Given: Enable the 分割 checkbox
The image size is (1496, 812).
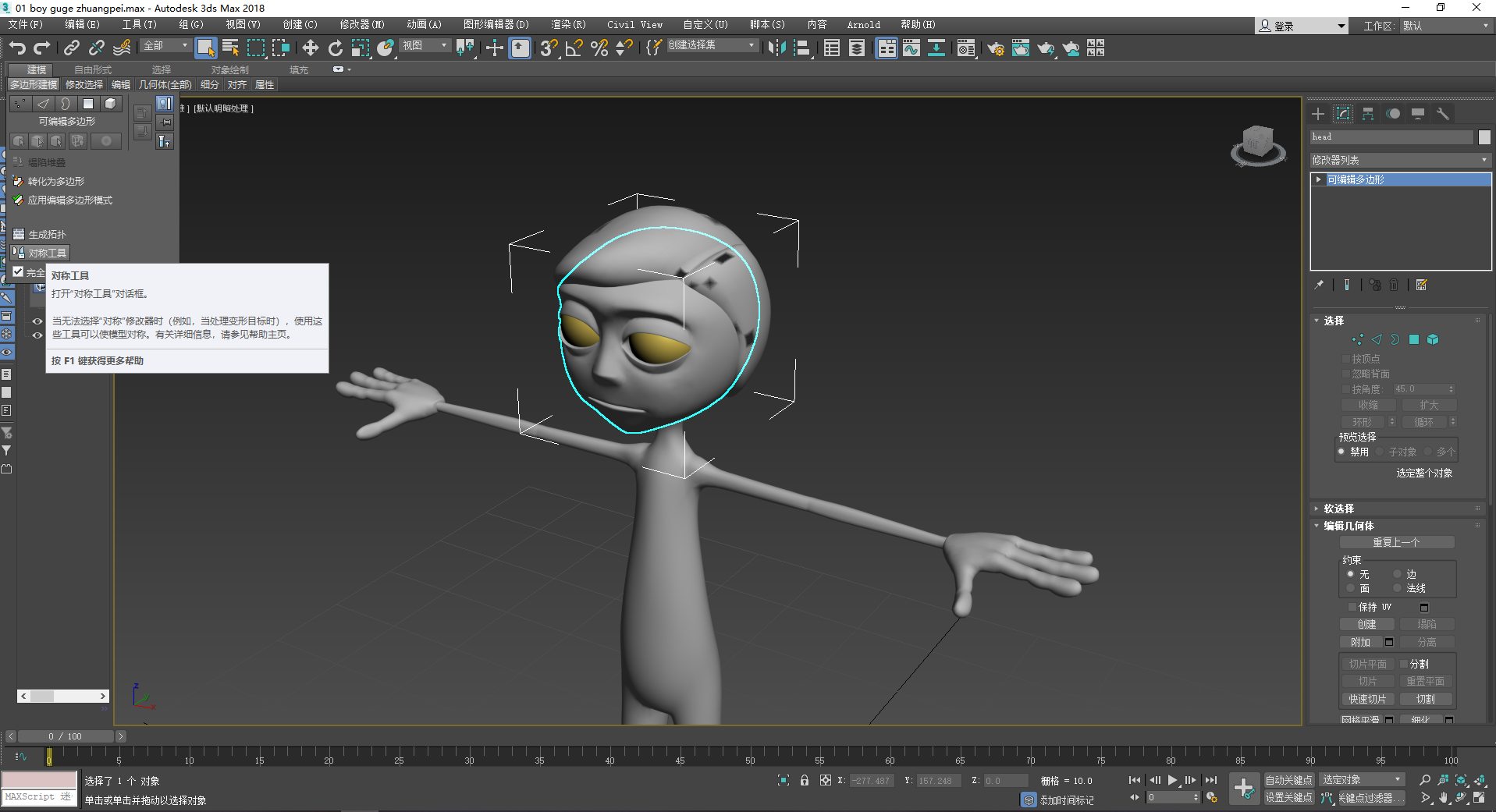Looking at the screenshot, I should (x=1404, y=664).
